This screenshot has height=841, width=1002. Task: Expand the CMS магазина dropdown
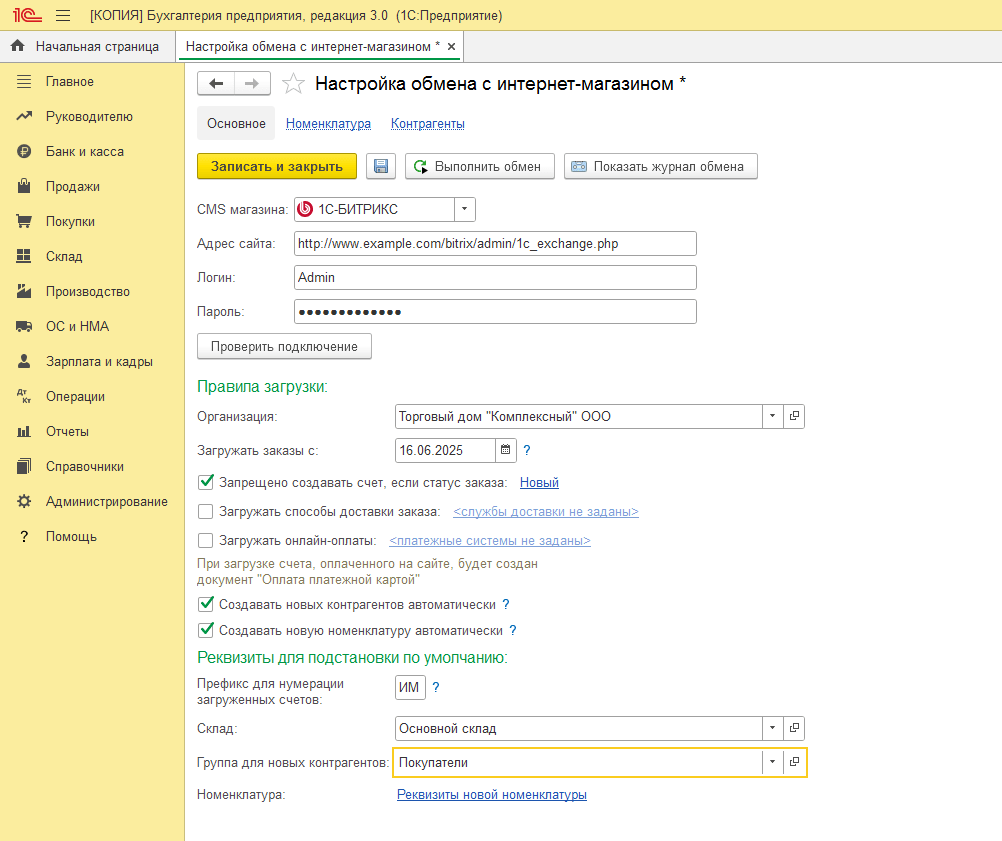pyautogui.click(x=465, y=209)
